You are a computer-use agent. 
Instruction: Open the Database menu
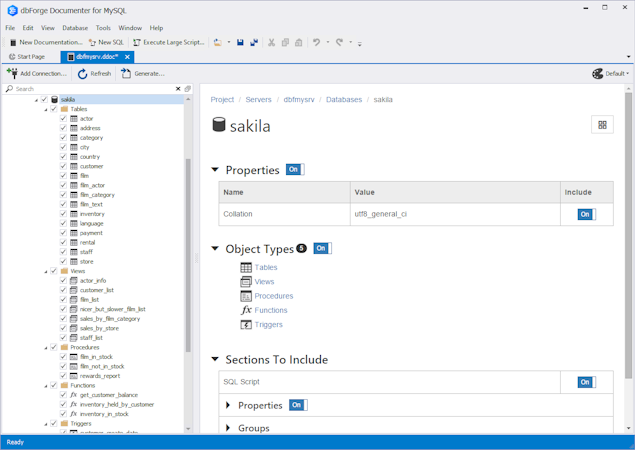75,28
